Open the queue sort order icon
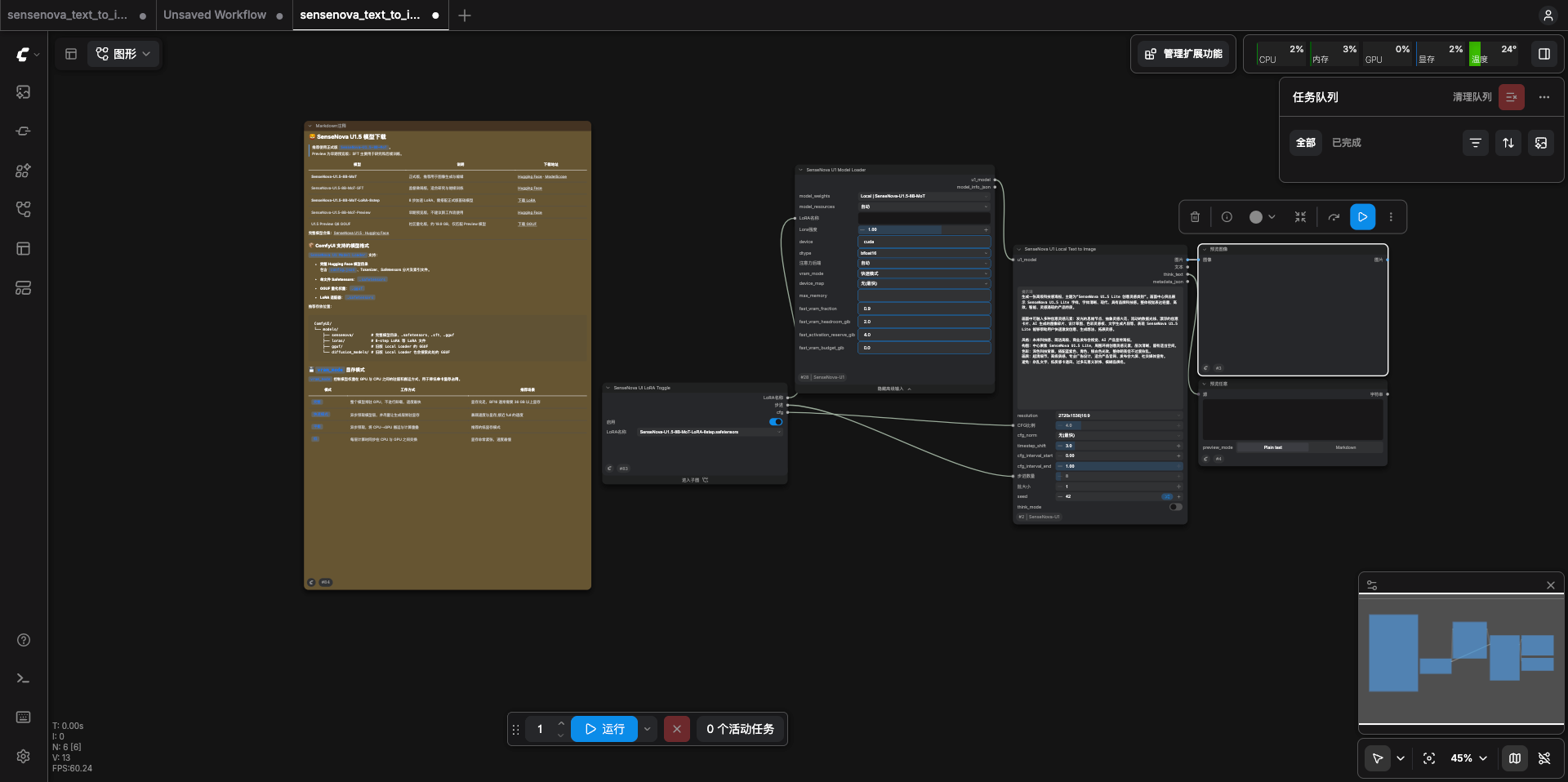Screen dimensions: 1568x782 (1508, 143)
